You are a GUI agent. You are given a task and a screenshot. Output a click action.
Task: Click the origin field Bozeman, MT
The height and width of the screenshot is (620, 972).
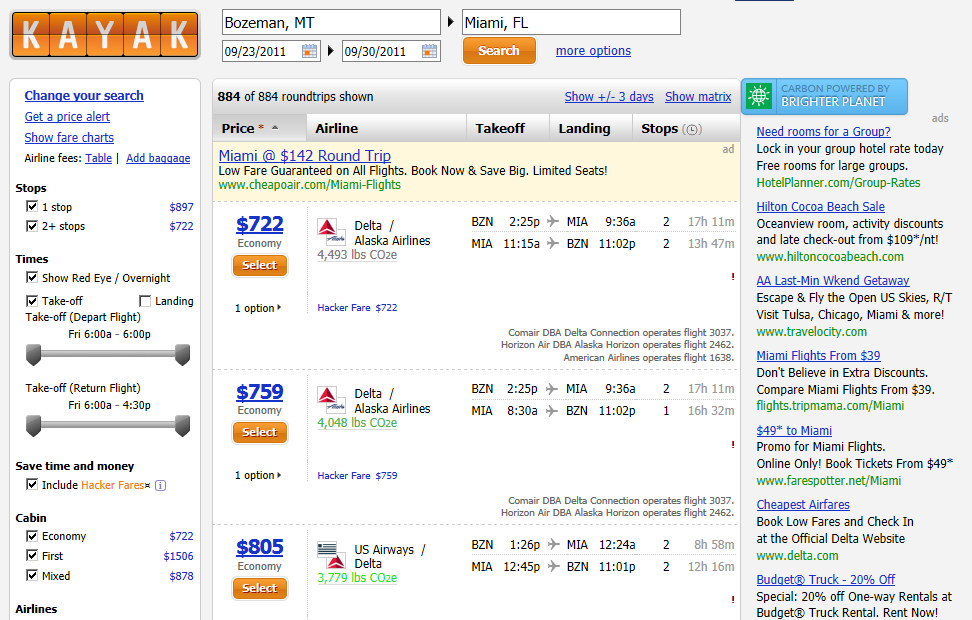pyautogui.click(x=331, y=22)
